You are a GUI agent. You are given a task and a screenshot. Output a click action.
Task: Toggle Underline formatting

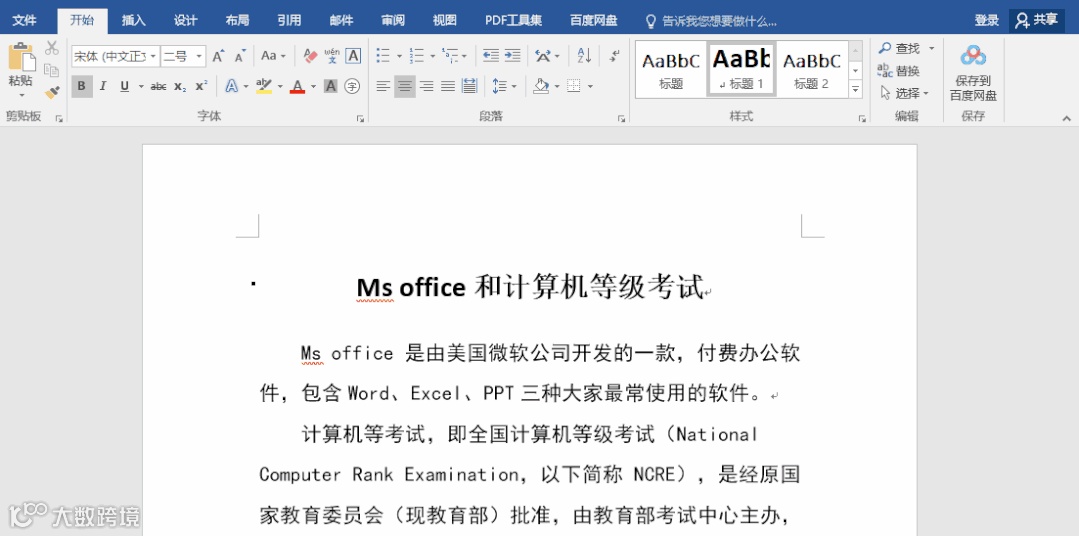(125, 86)
